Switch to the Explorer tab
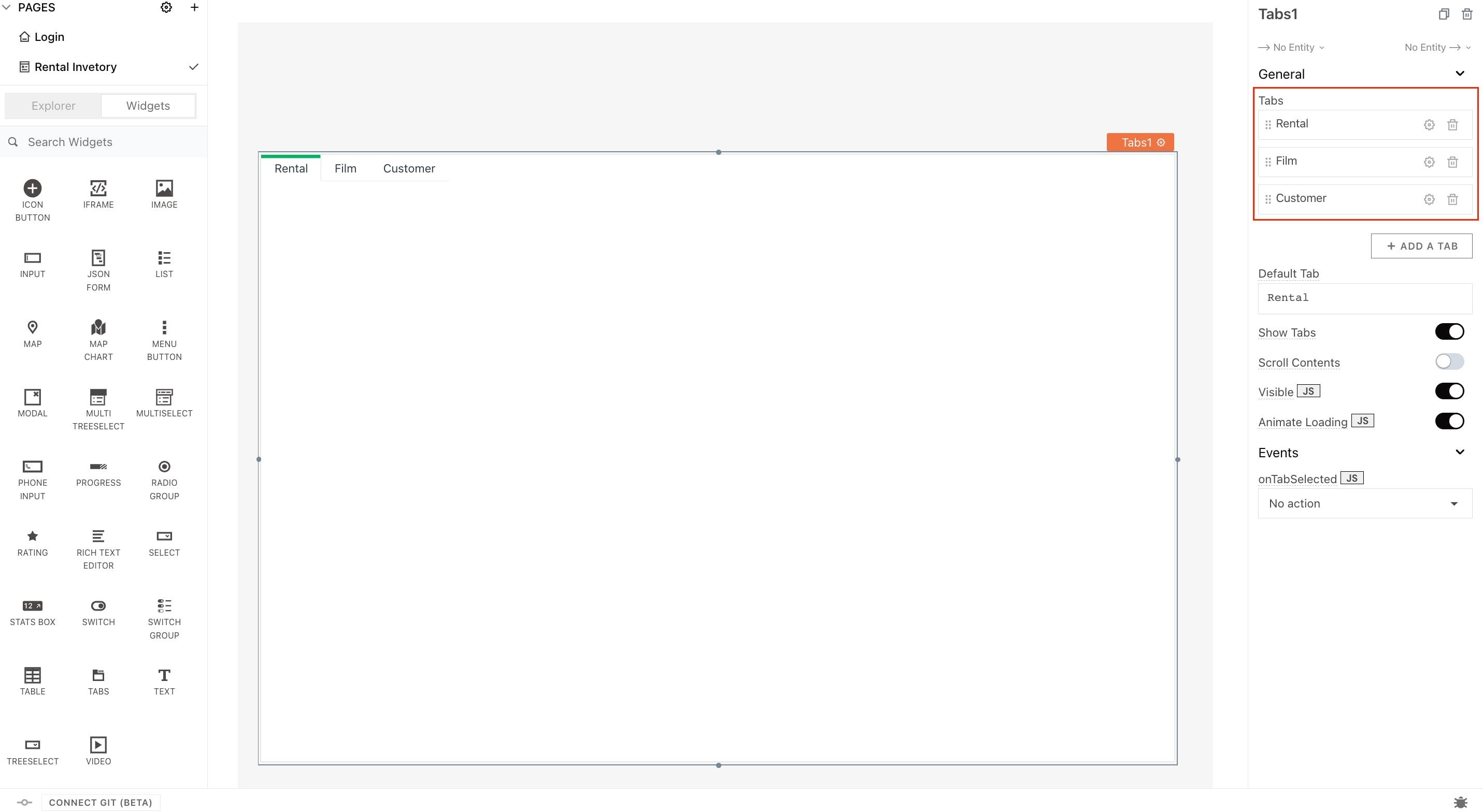Viewport: 1483px width, 812px height. point(53,106)
